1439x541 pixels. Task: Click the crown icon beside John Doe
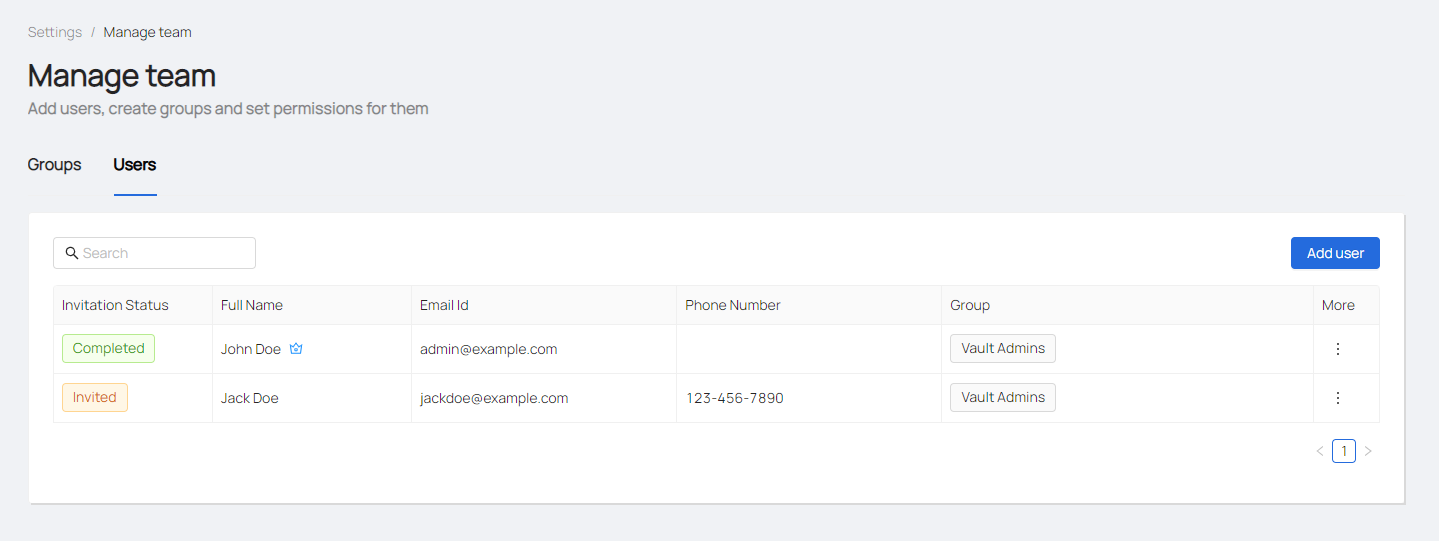[296, 349]
